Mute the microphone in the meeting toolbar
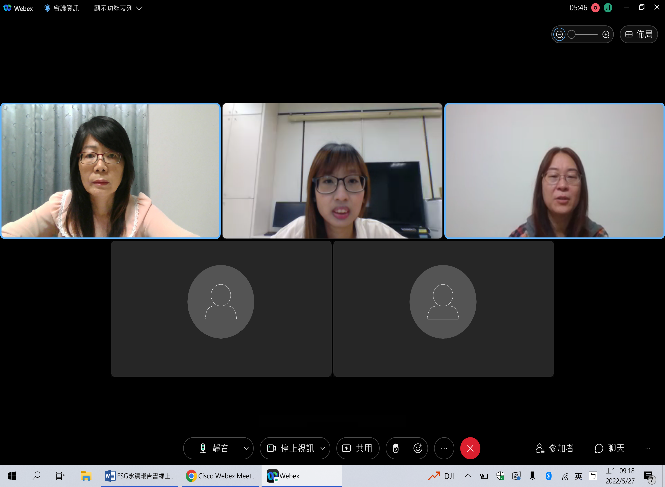 [x=213, y=448]
